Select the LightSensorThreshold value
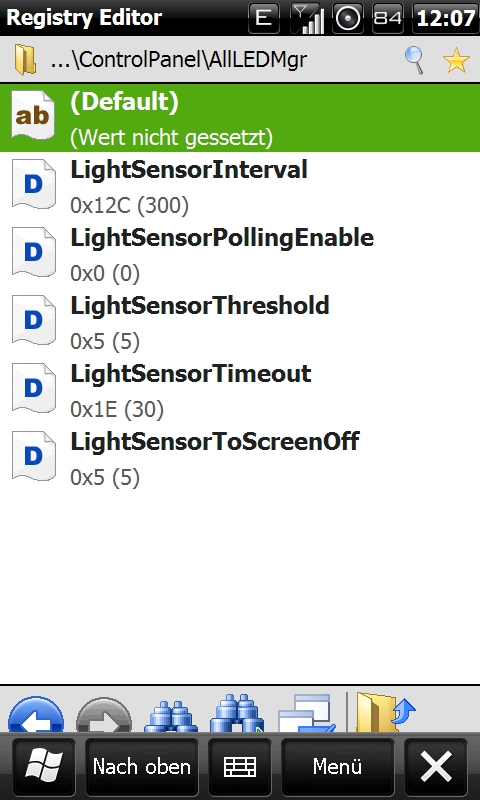Image resolution: width=480 pixels, height=800 pixels. 240,323
